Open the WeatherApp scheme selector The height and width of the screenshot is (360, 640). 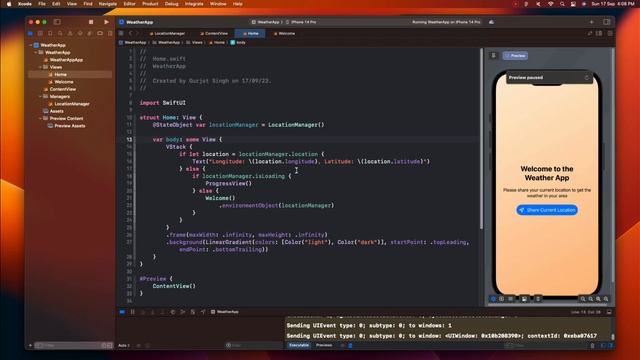tap(266, 22)
